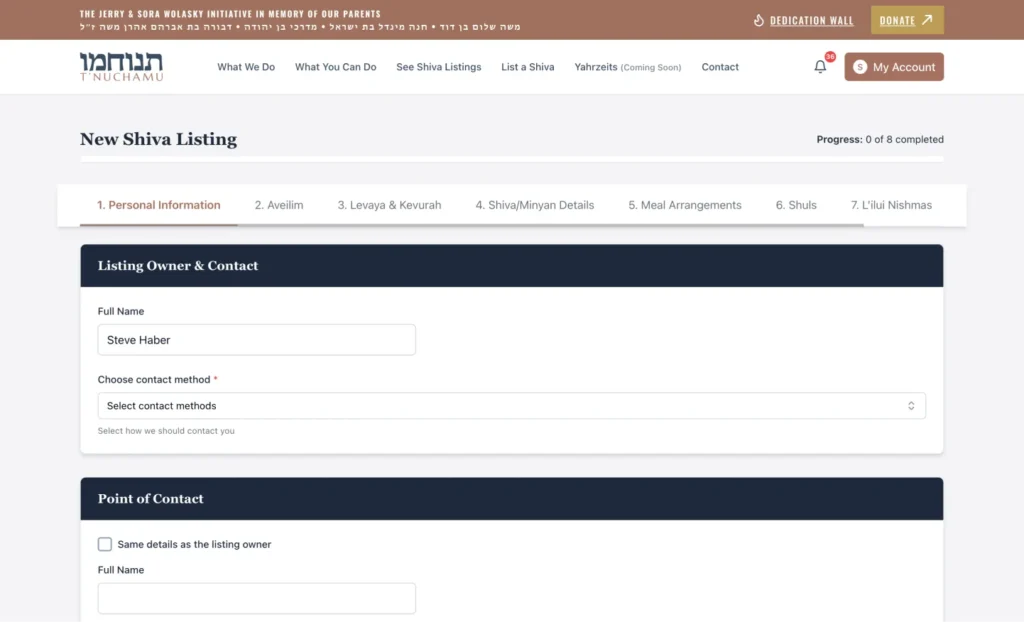Select the Meal Arrangements tab
Viewport: 1024px width, 622px height.
[x=685, y=205]
